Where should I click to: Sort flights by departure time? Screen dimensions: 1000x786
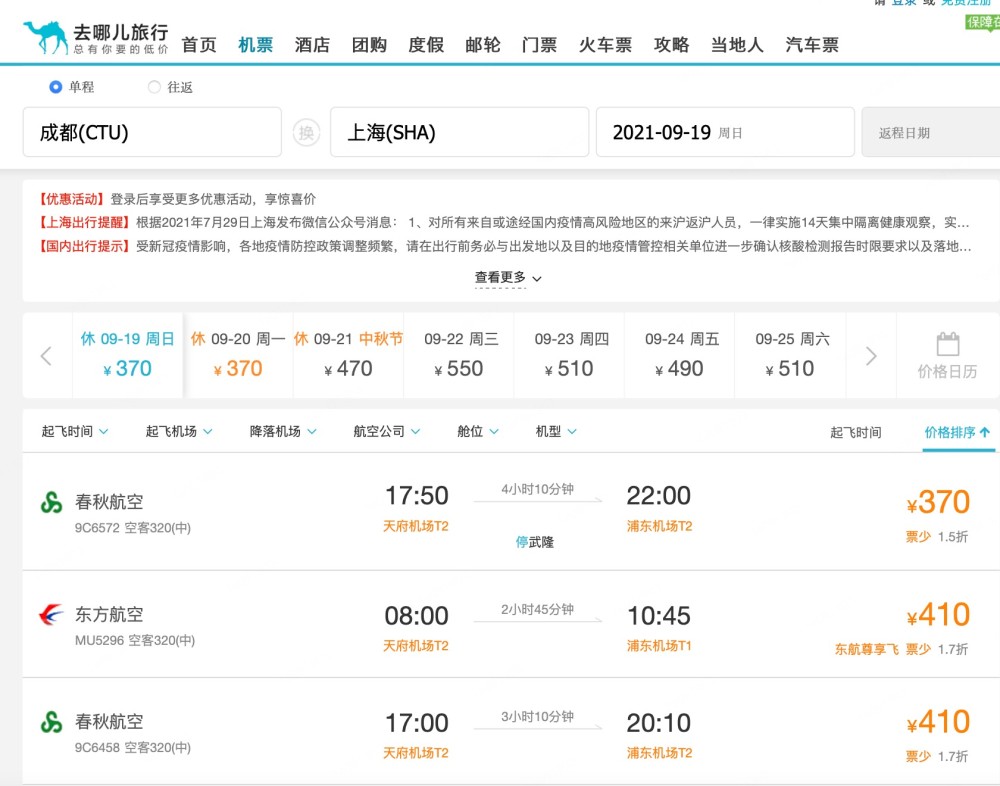[x=855, y=433]
